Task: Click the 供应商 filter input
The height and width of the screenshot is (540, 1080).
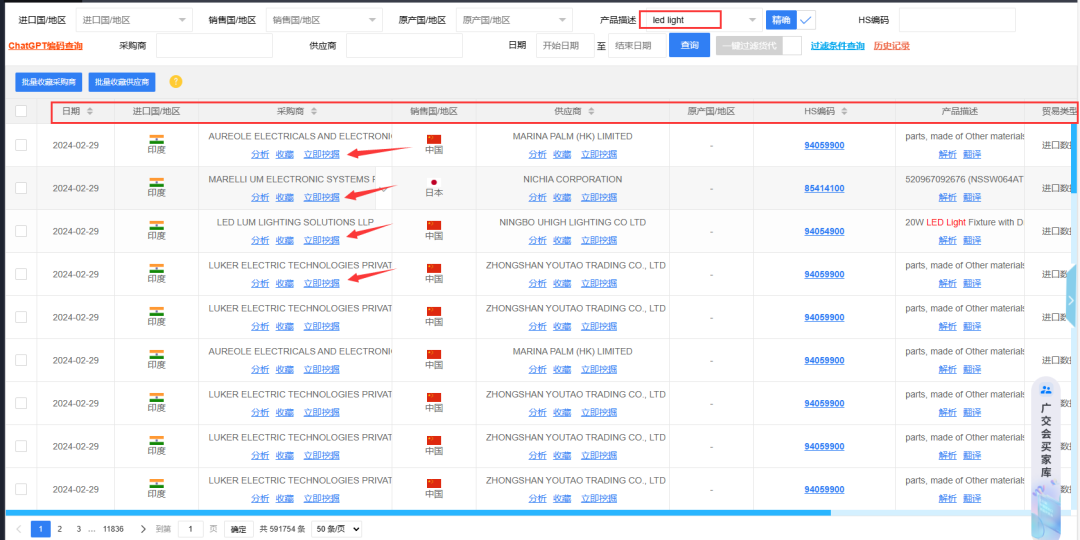Action: tap(404, 45)
